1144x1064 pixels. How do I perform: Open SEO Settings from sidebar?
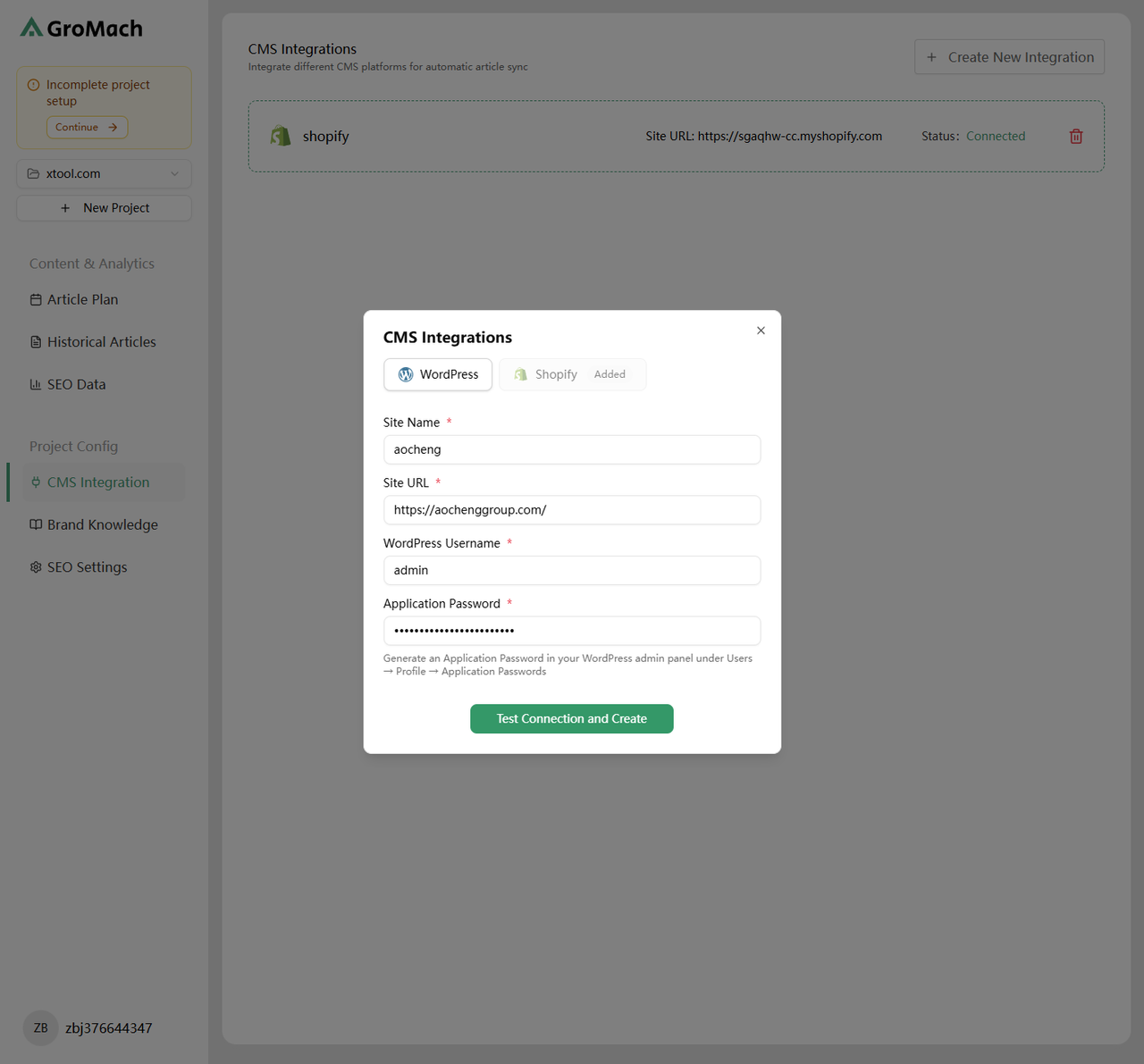87,567
